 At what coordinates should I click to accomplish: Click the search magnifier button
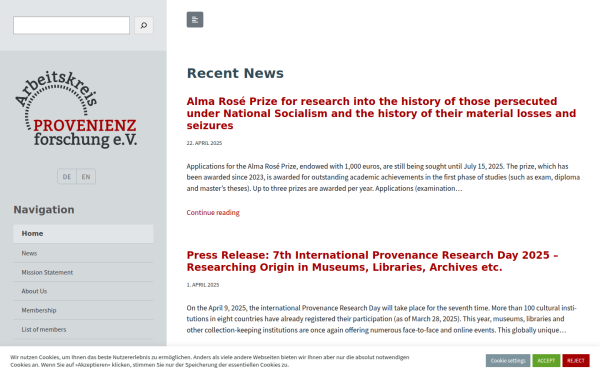coord(144,25)
